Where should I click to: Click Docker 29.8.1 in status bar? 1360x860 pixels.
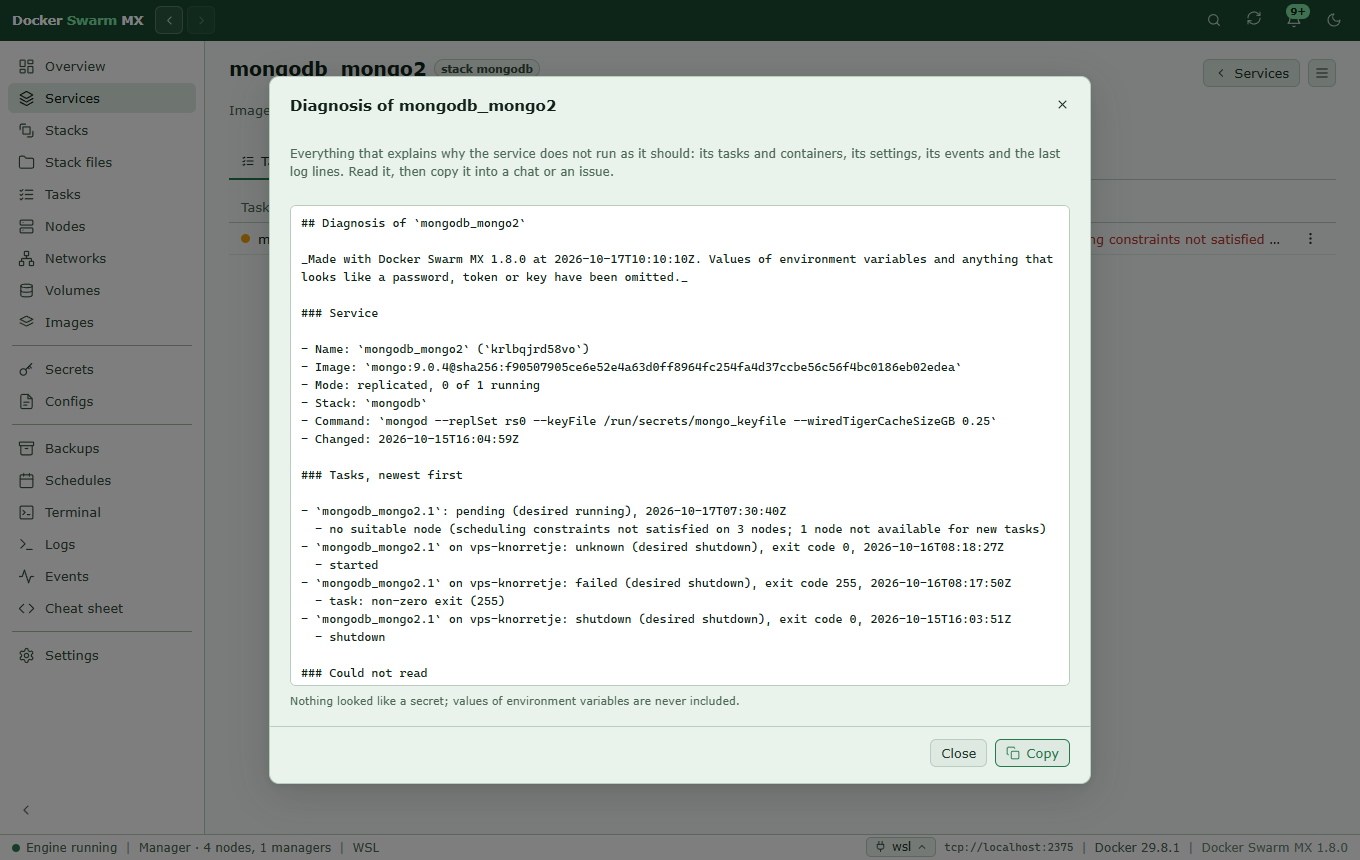[1137, 847]
